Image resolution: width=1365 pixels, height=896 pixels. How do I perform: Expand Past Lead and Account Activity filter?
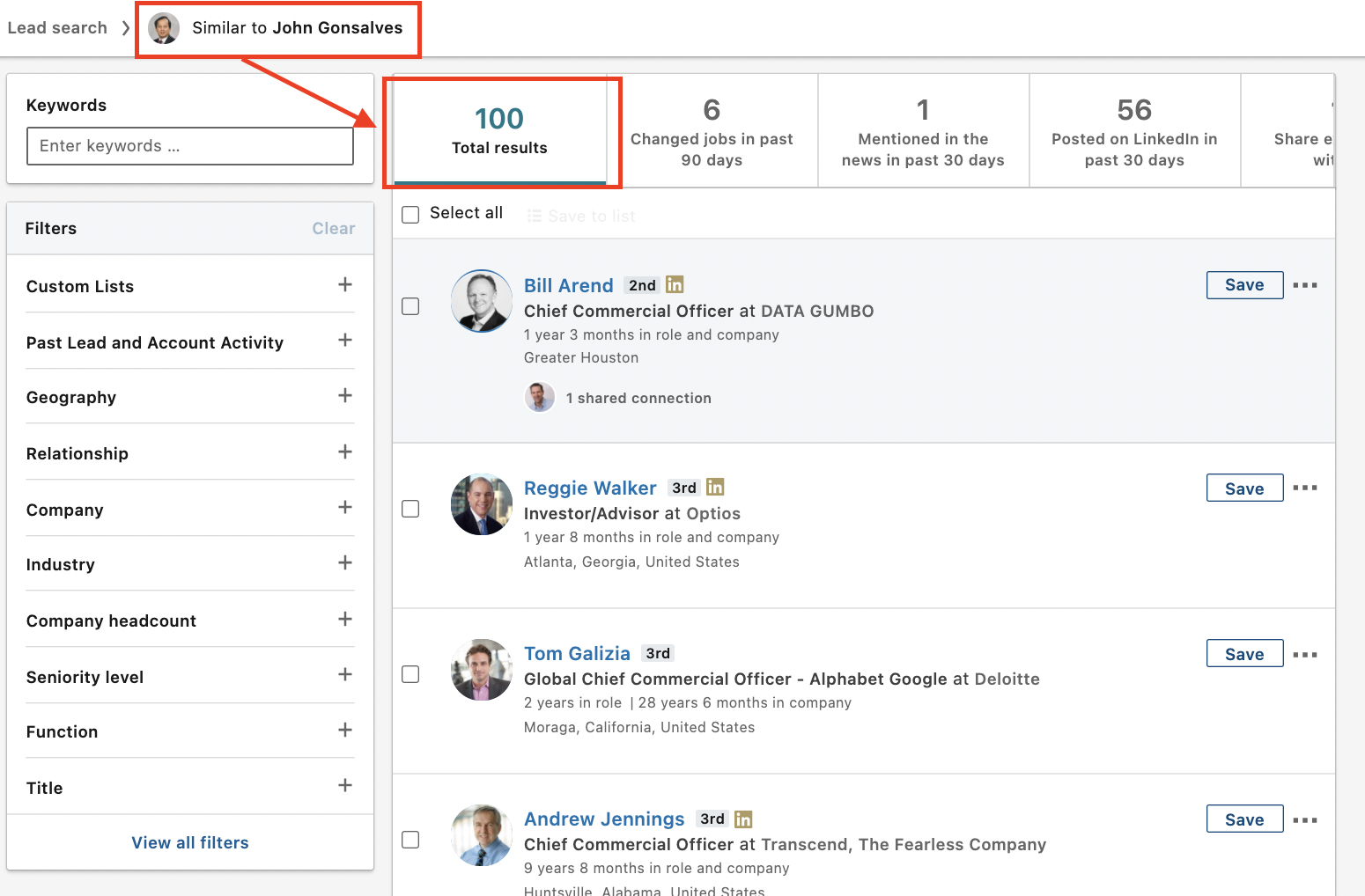point(345,340)
